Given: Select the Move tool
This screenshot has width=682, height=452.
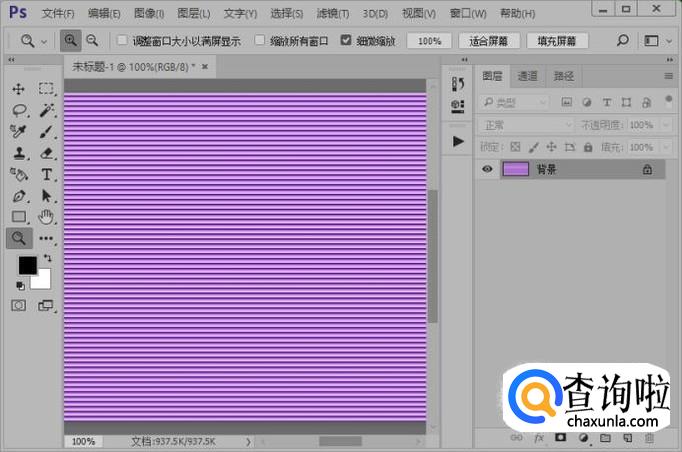Looking at the screenshot, I should (19, 89).
